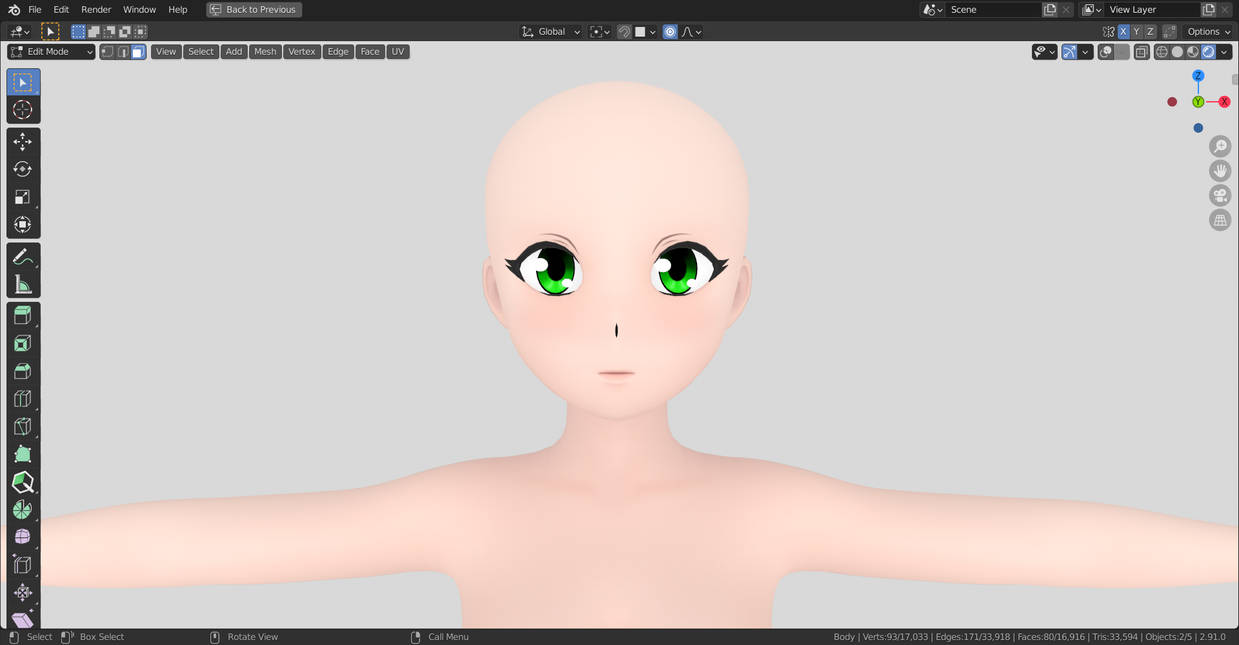Expand viewport shading options arrow
The height and width of the screenshot is (645, 1239).
pos(1225,52)
